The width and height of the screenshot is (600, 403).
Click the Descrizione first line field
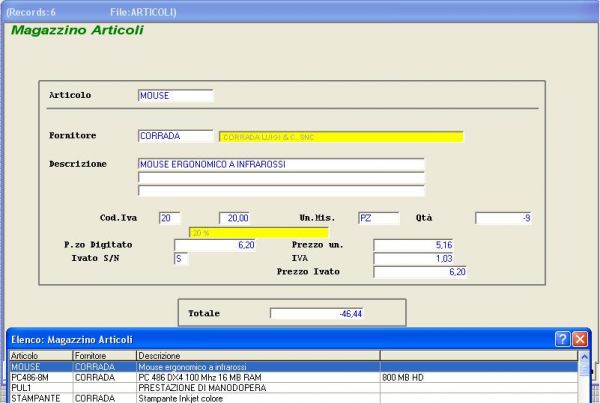click(x=281, y=164)
